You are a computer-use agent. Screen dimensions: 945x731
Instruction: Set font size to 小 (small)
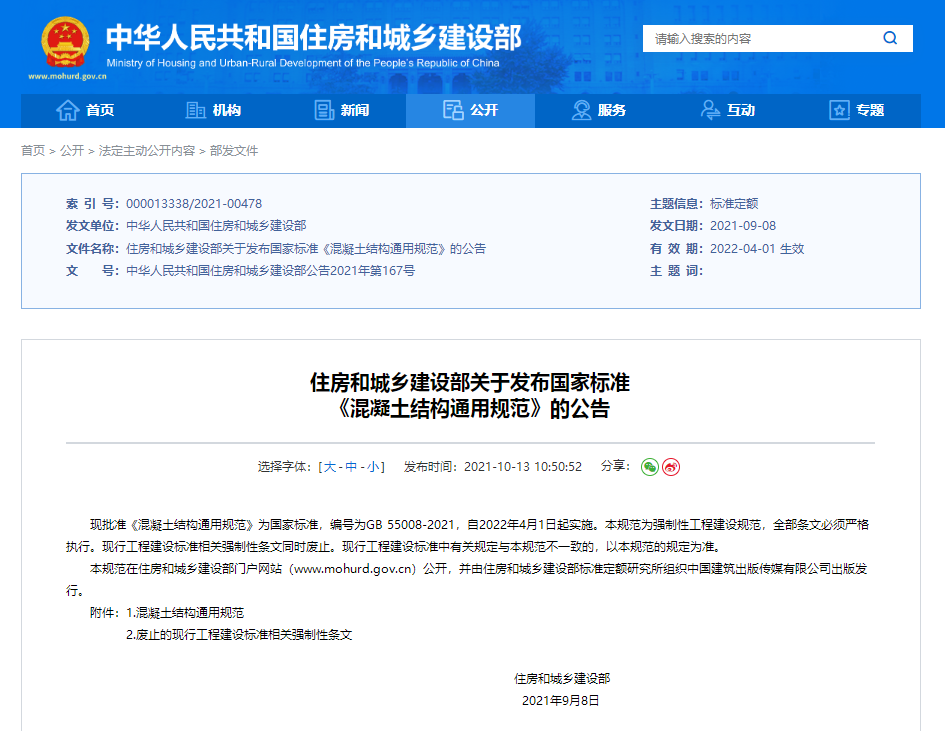coord(372,467)
